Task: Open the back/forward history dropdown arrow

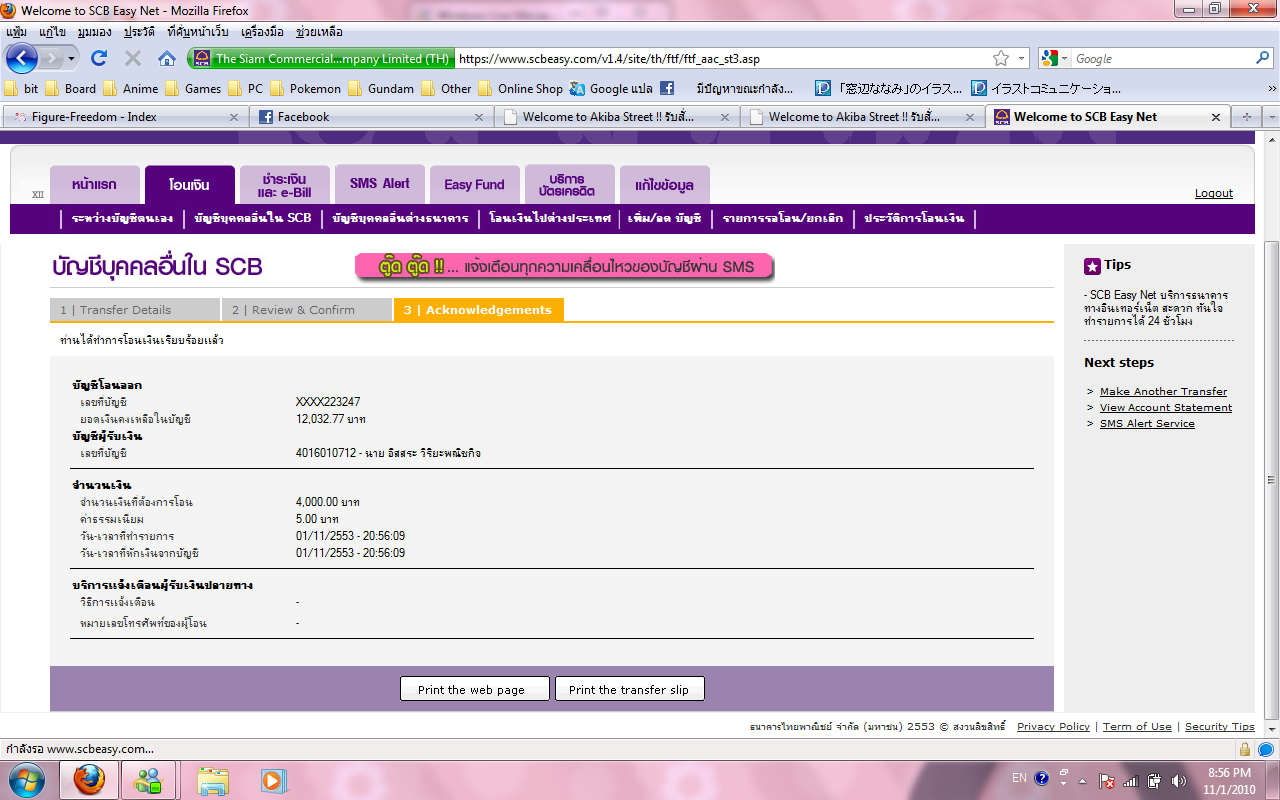Action: 72,59
